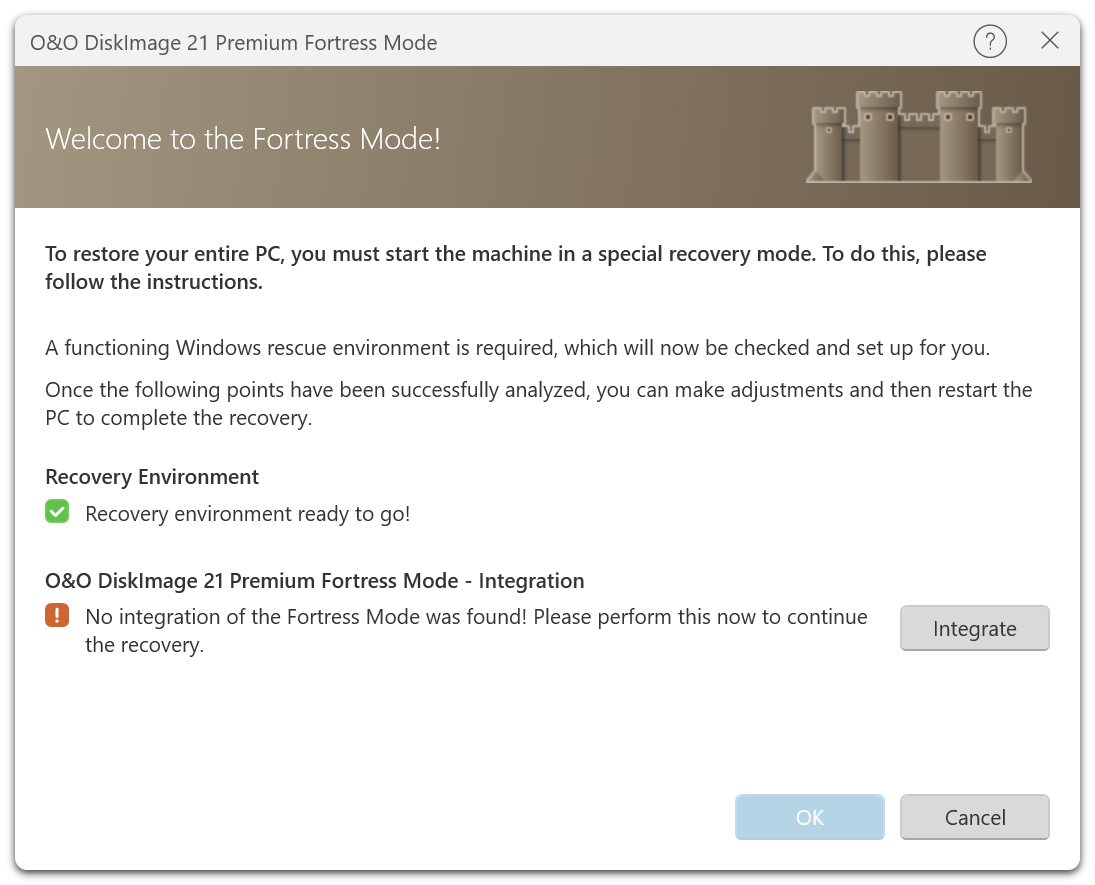Click the bold 'To restore your entire PC' paragraph
The image size is (1095, 885).
coord(515,268)
